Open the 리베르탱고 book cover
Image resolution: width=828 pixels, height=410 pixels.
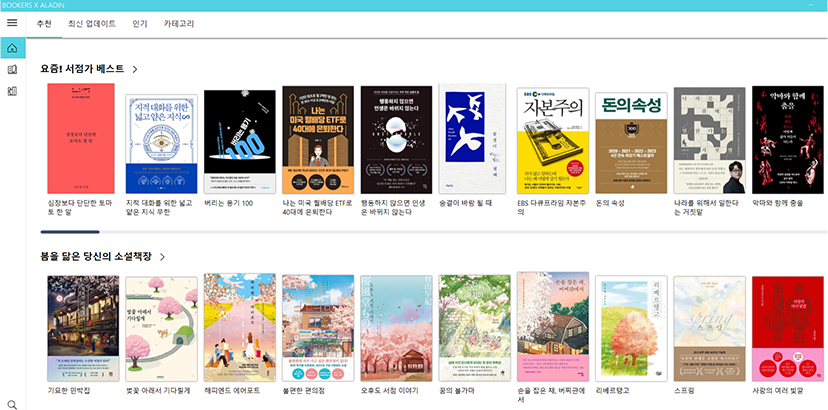coord(631,329)
